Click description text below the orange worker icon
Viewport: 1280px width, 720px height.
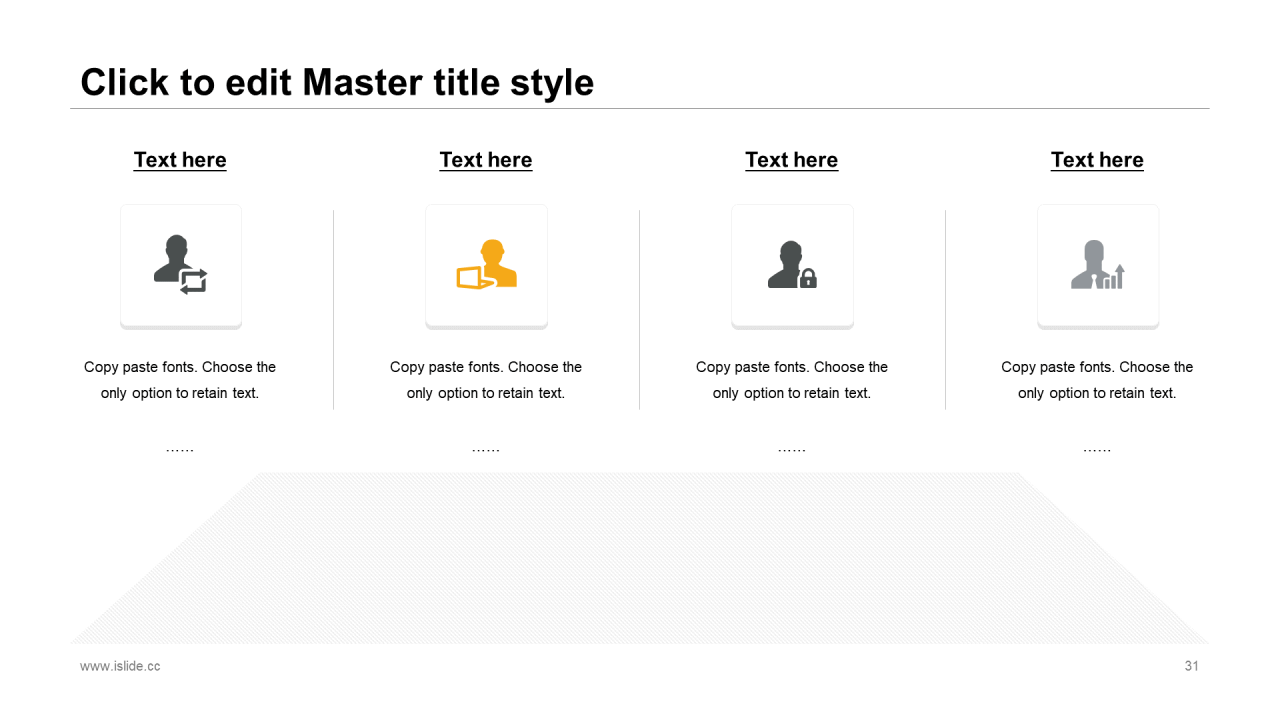(x=486, y=380)
